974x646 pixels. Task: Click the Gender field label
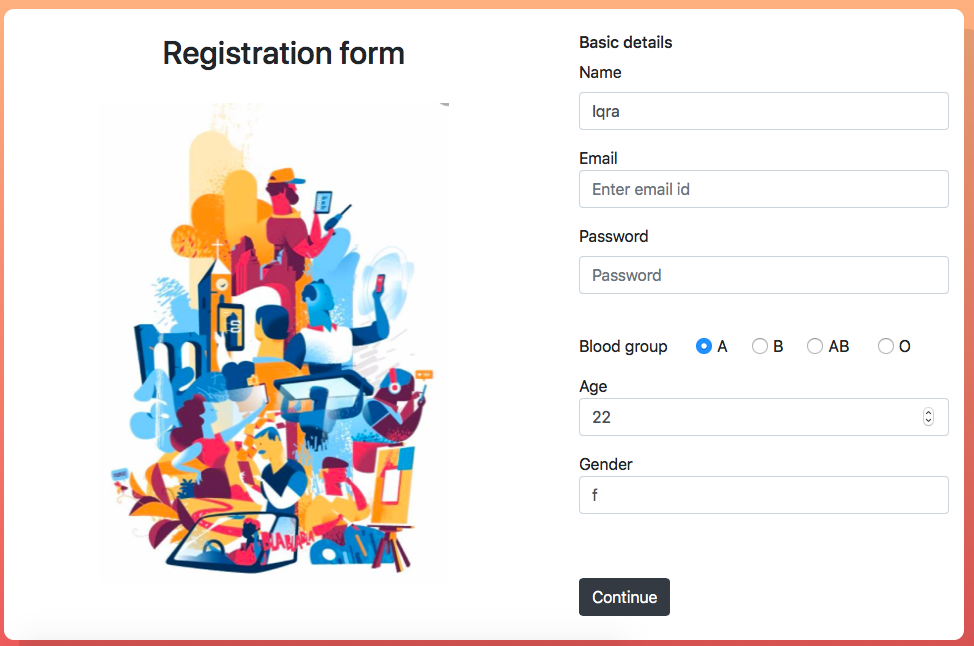pos(606,464)
